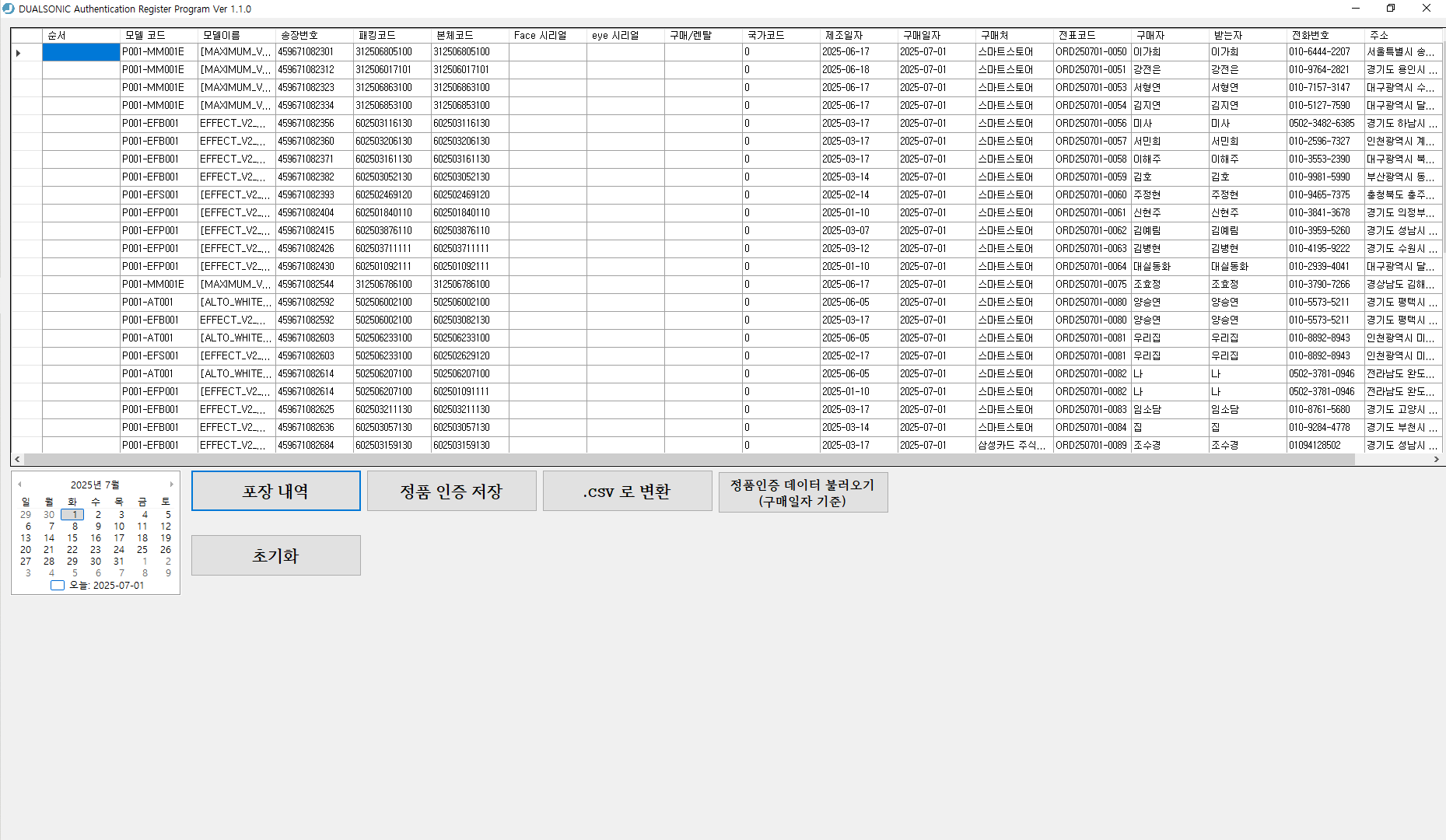The height and width of the screenshot is (840, 1446).
Task: Click the left arrow of horizontal scrollbar
Action: [17, 460]
